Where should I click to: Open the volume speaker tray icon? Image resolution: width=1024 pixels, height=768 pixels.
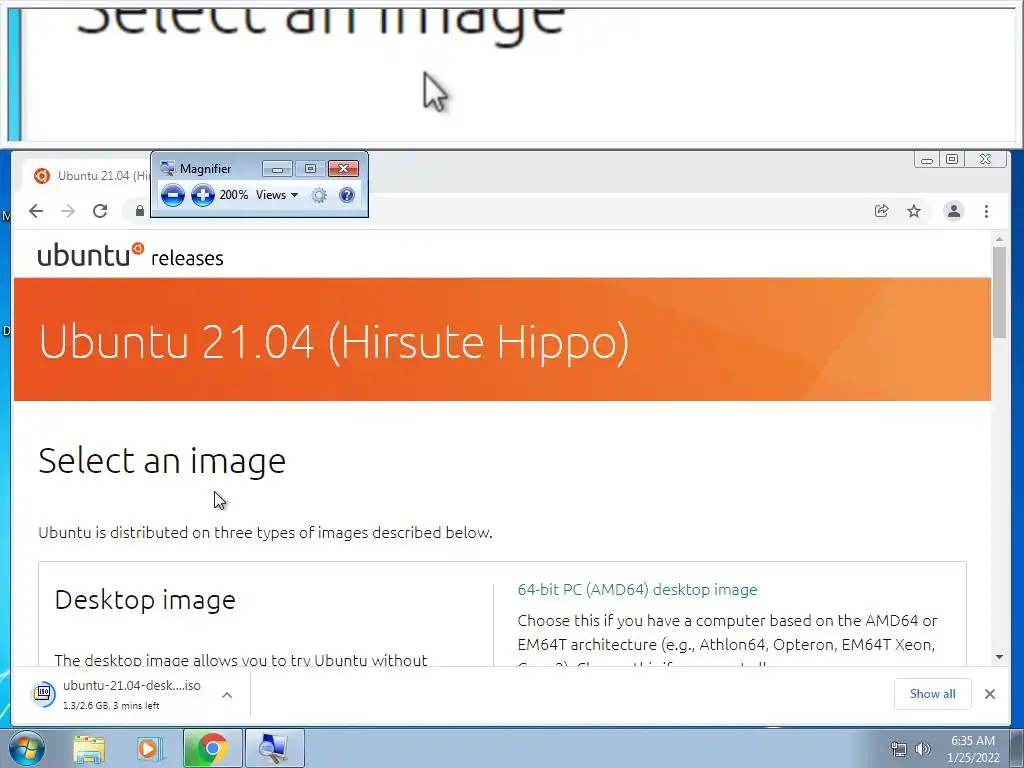pyautogui.click(x=923, y=749)
